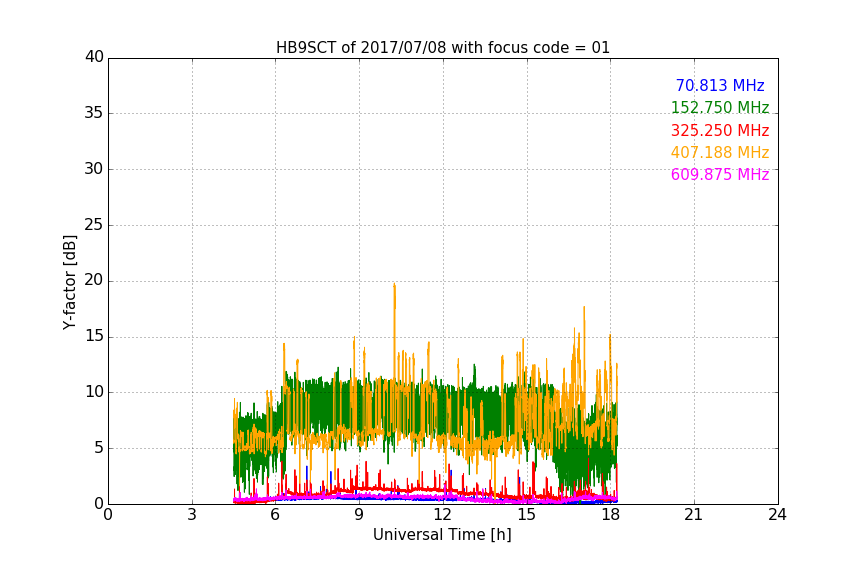Click the x-axis tick label 6
Viewport: 864px width, 576px height.
(x=276, y=515)
